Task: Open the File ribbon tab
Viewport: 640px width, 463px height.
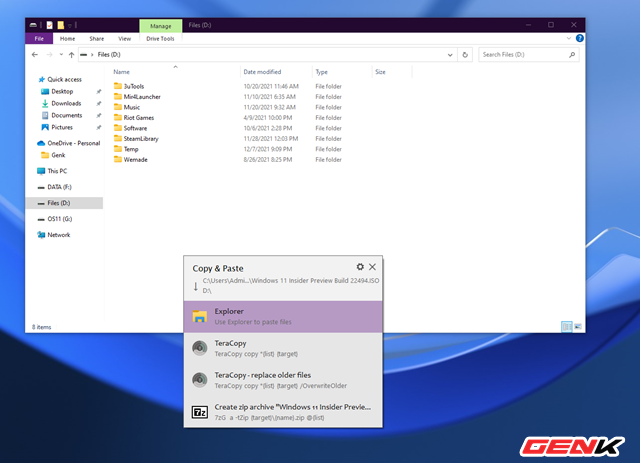Action: (39, 38)
